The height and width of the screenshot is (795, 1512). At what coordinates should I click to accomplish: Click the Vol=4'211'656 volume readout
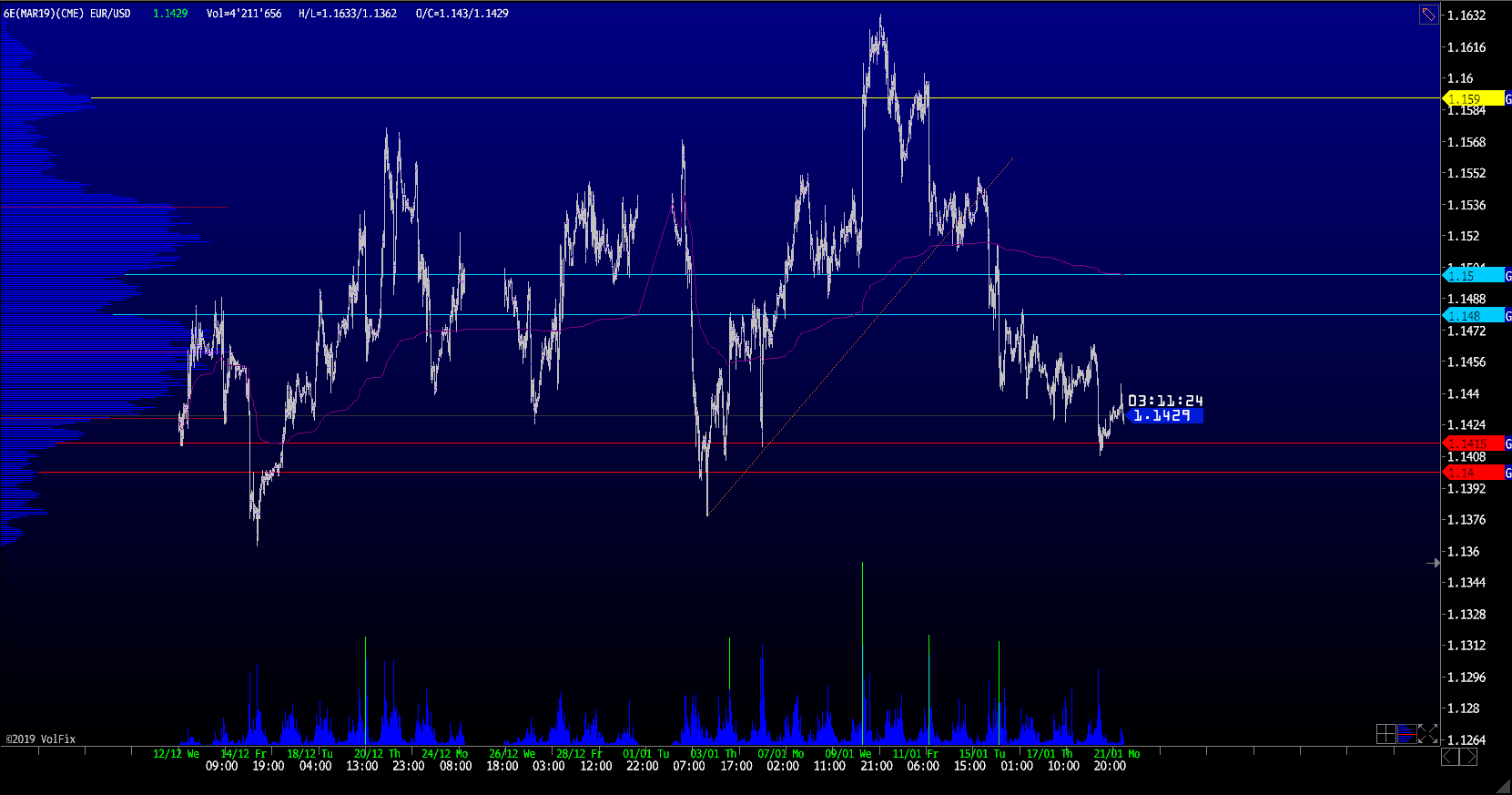tap(244, 14)
